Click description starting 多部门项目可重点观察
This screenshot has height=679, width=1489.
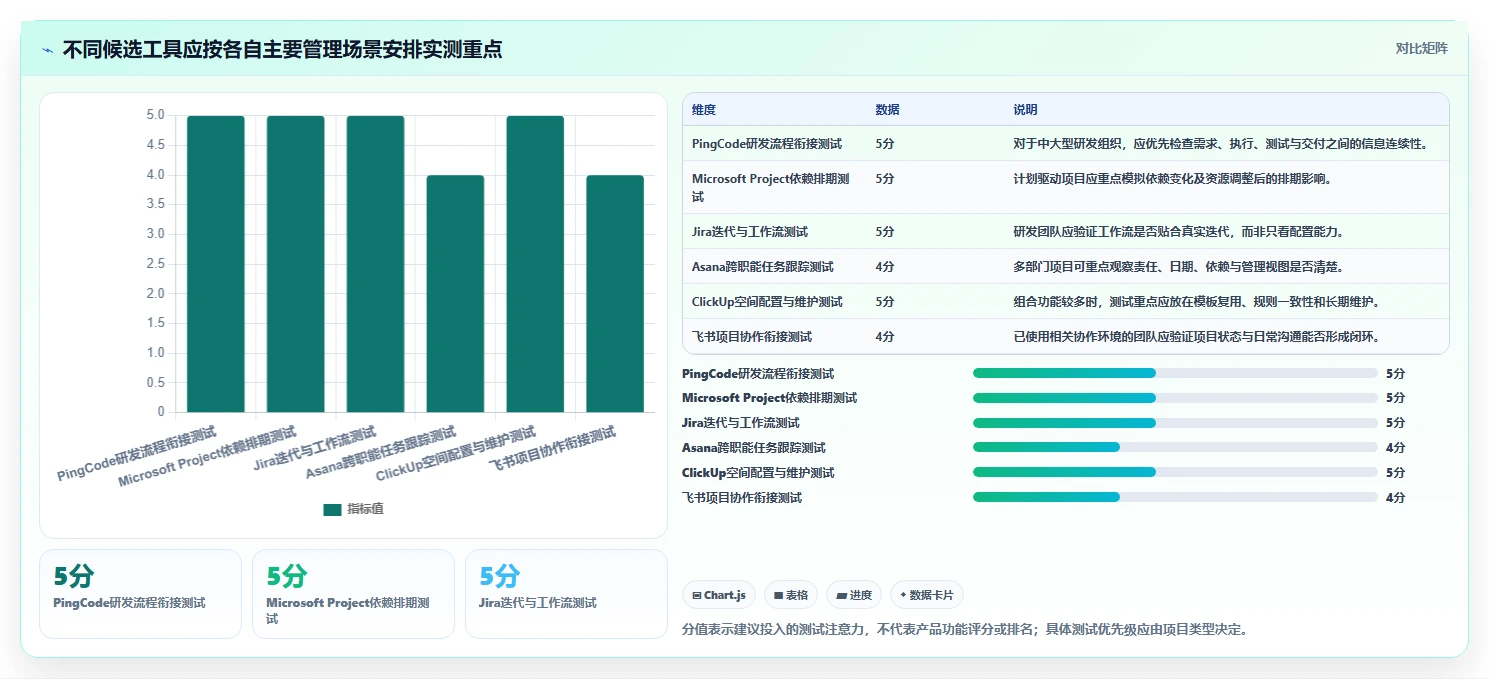[1178, 267]
